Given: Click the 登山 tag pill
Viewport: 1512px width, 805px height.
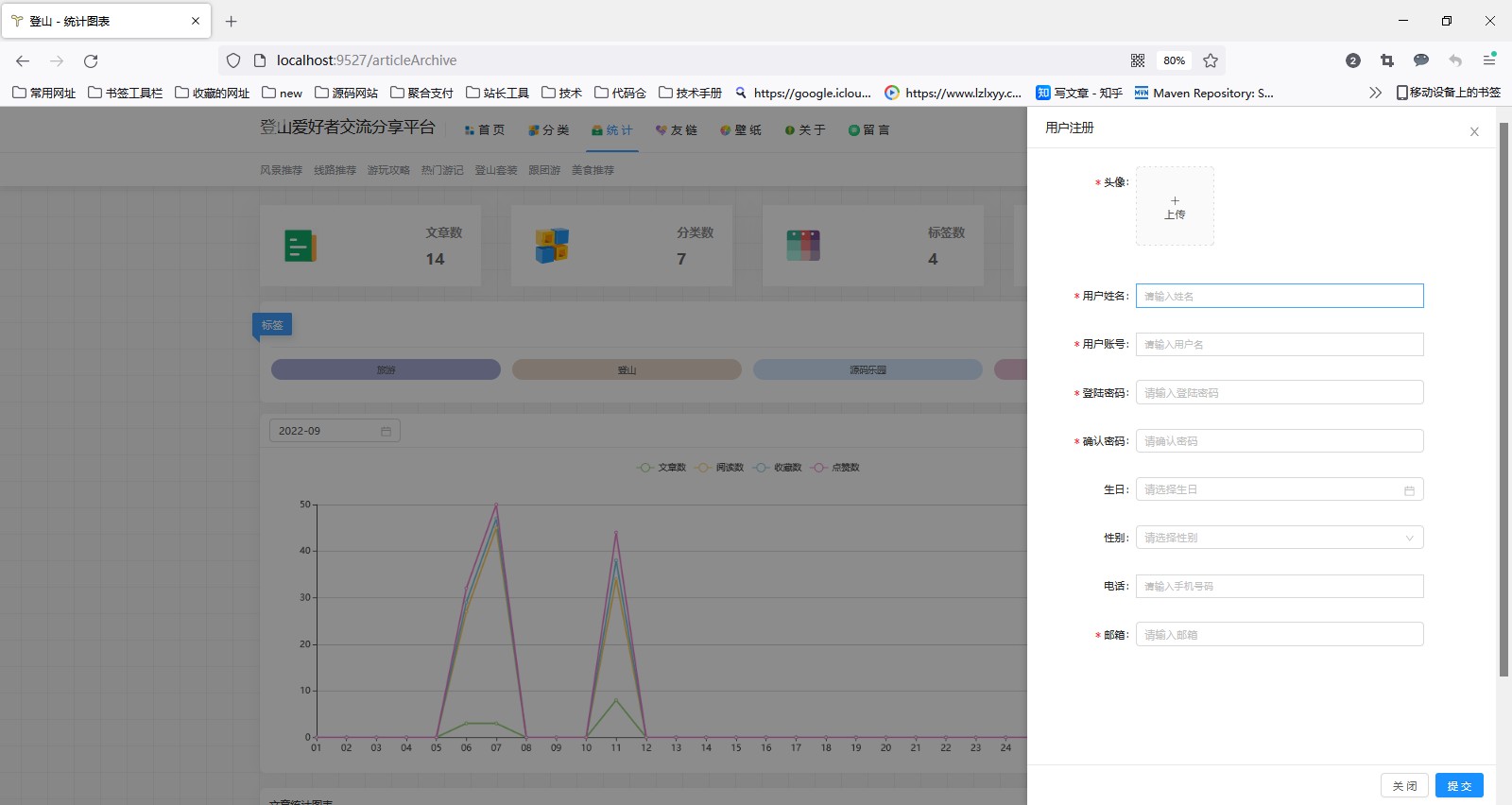Looking at the screenshot, I should coord(627,369).
